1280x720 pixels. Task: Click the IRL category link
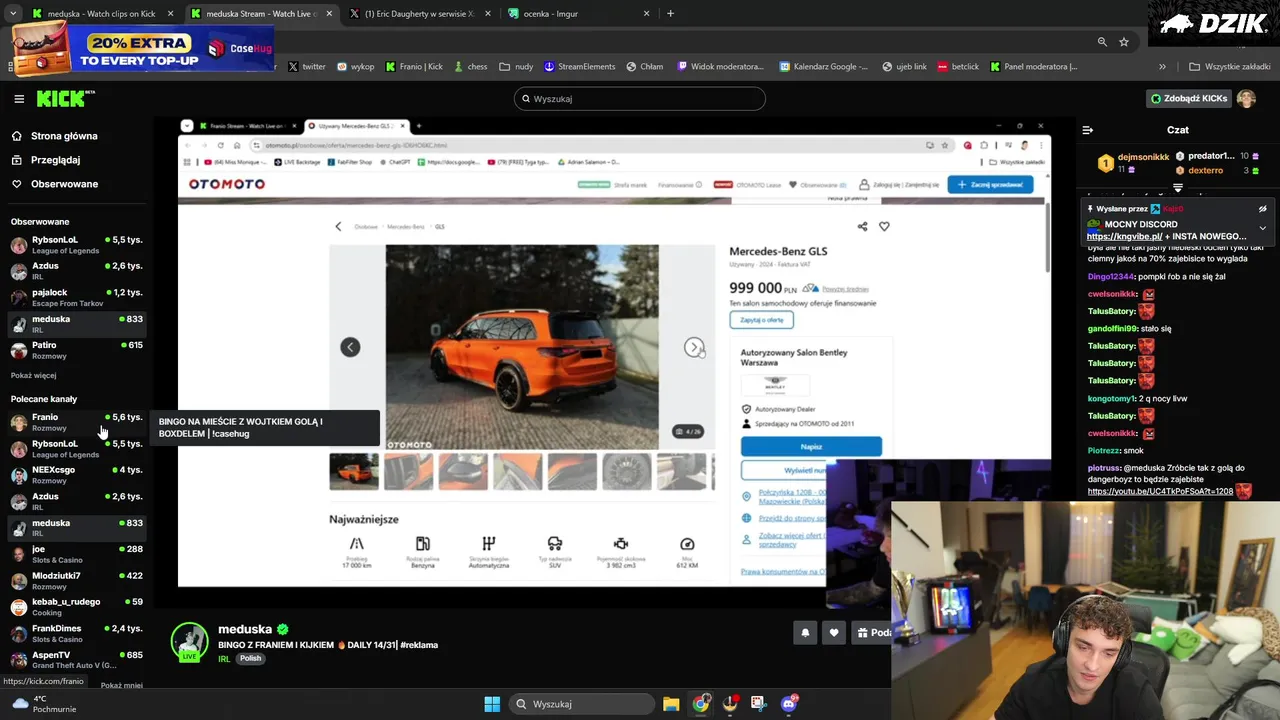[x=224, y=659]
